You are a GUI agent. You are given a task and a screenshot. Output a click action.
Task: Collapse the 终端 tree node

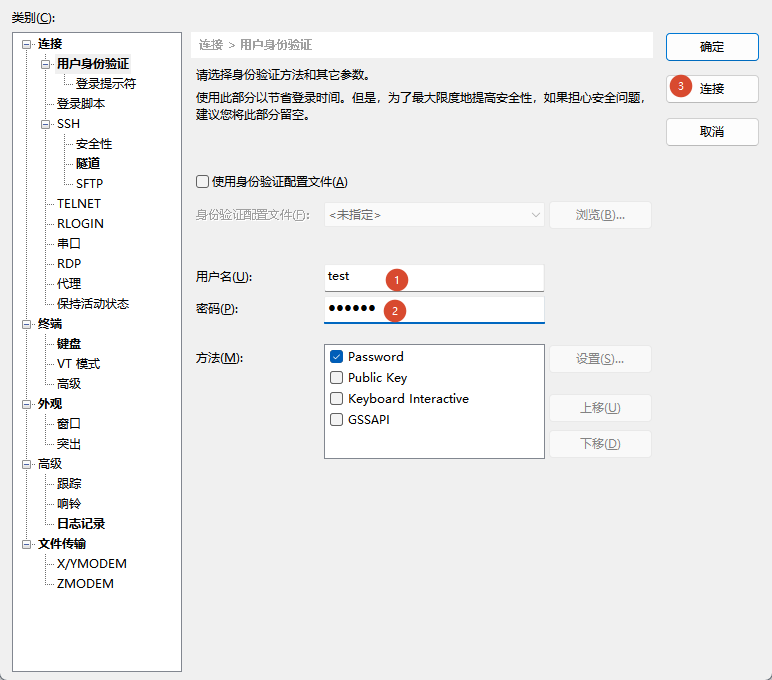pos(26,324)
